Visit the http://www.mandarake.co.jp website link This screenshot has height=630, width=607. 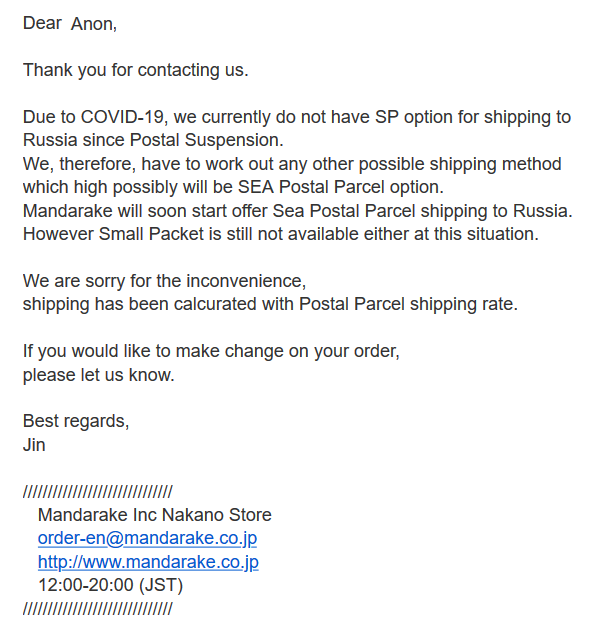tap(148, 562)
